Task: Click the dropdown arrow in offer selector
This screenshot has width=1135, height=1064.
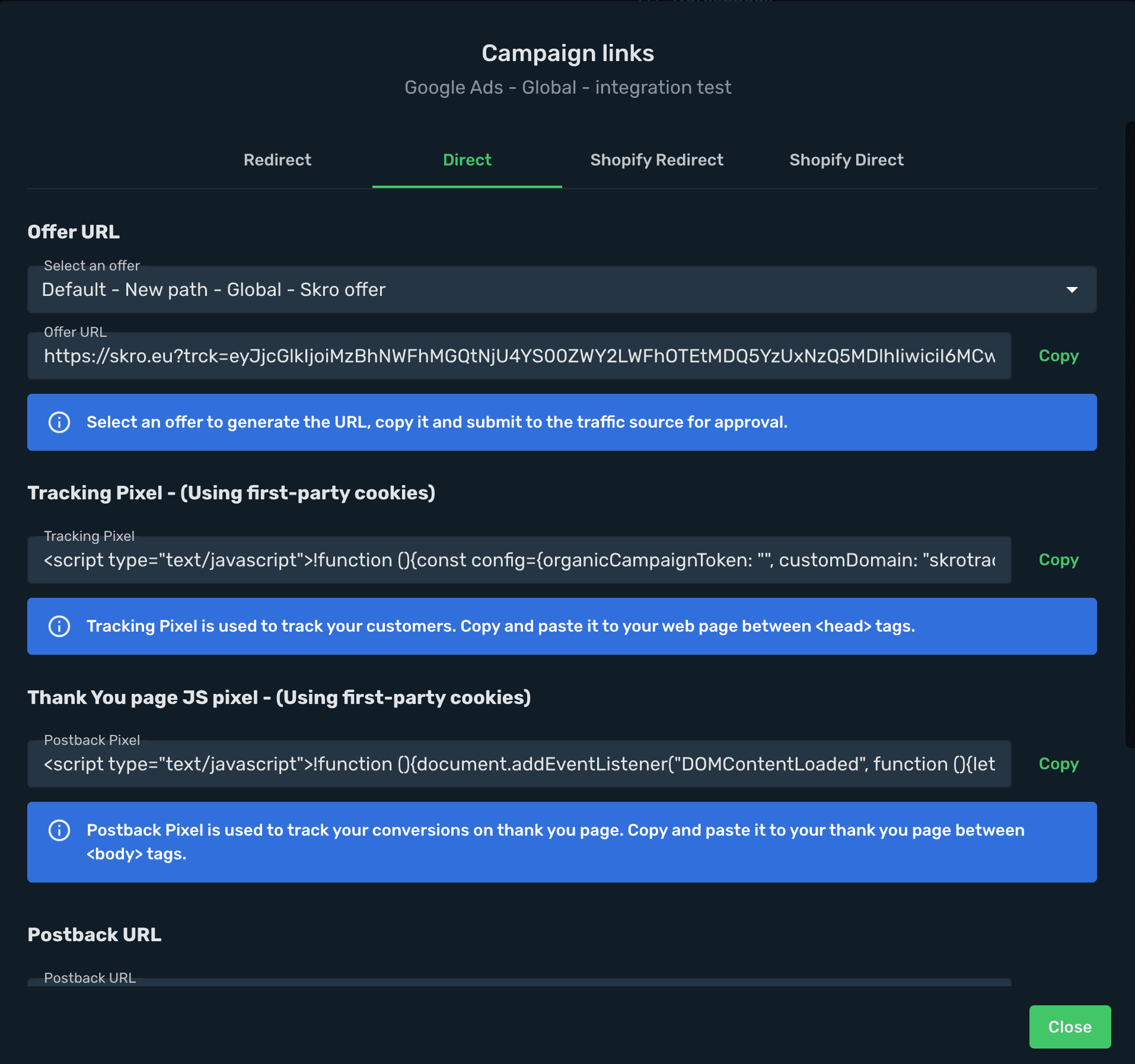Action: [1072, 290]
